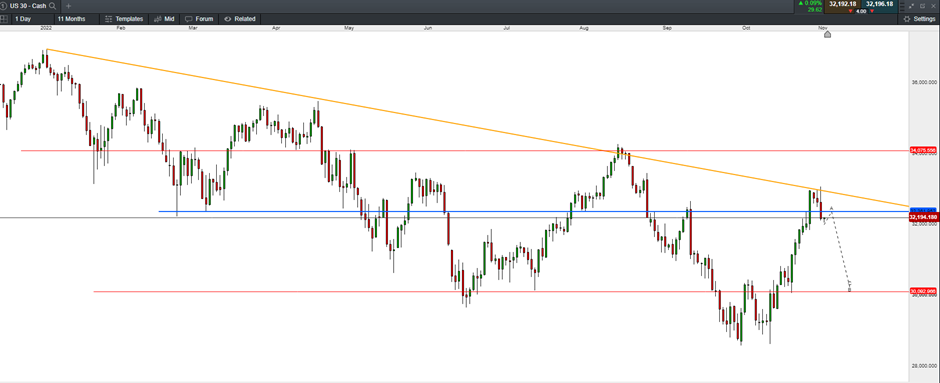Click the 30,092.966 price label
The width and height of the screenshot is (940, 383).
923,291
